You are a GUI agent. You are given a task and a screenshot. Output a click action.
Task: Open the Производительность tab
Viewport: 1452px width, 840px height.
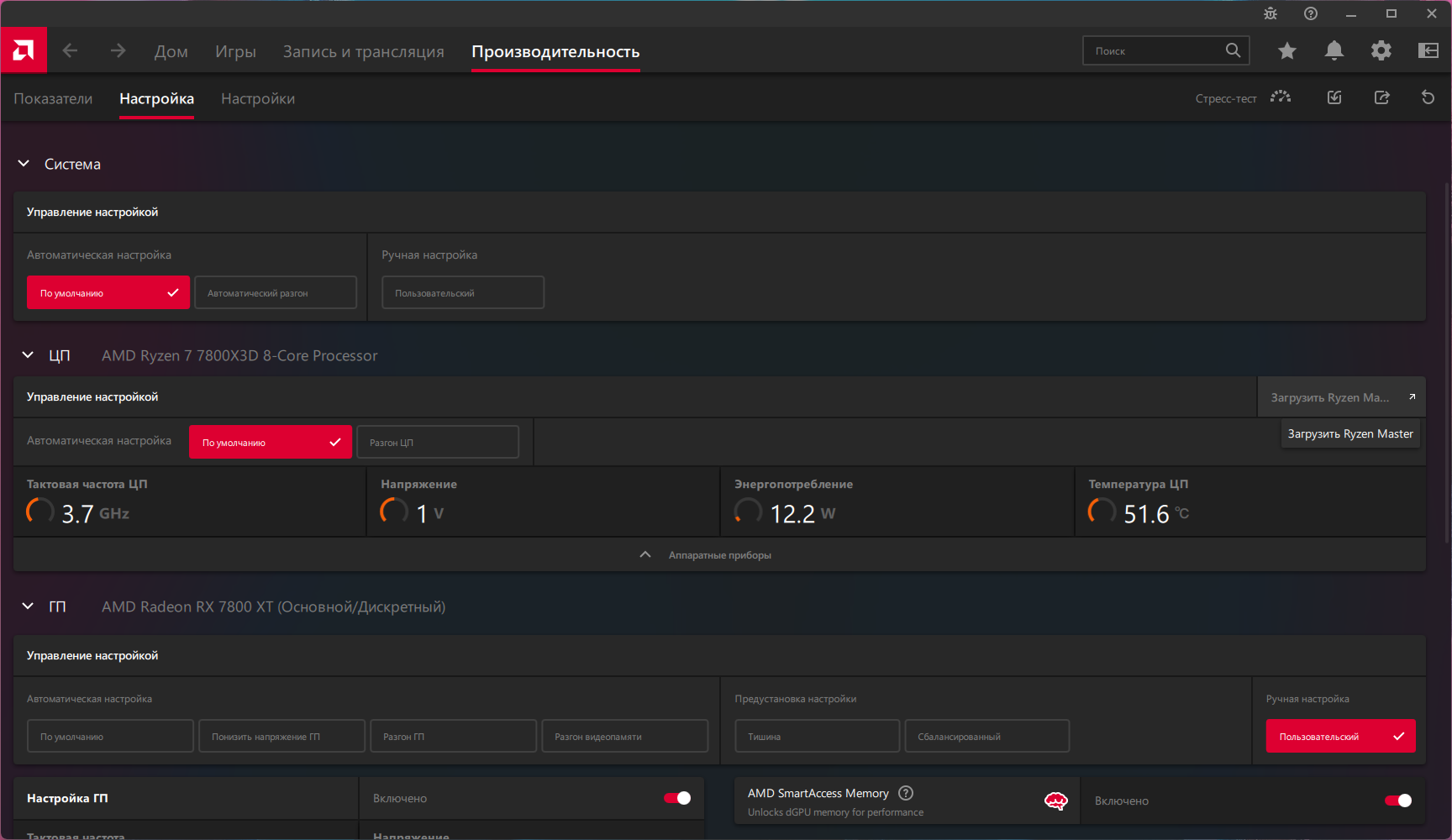tap(555, 51)
